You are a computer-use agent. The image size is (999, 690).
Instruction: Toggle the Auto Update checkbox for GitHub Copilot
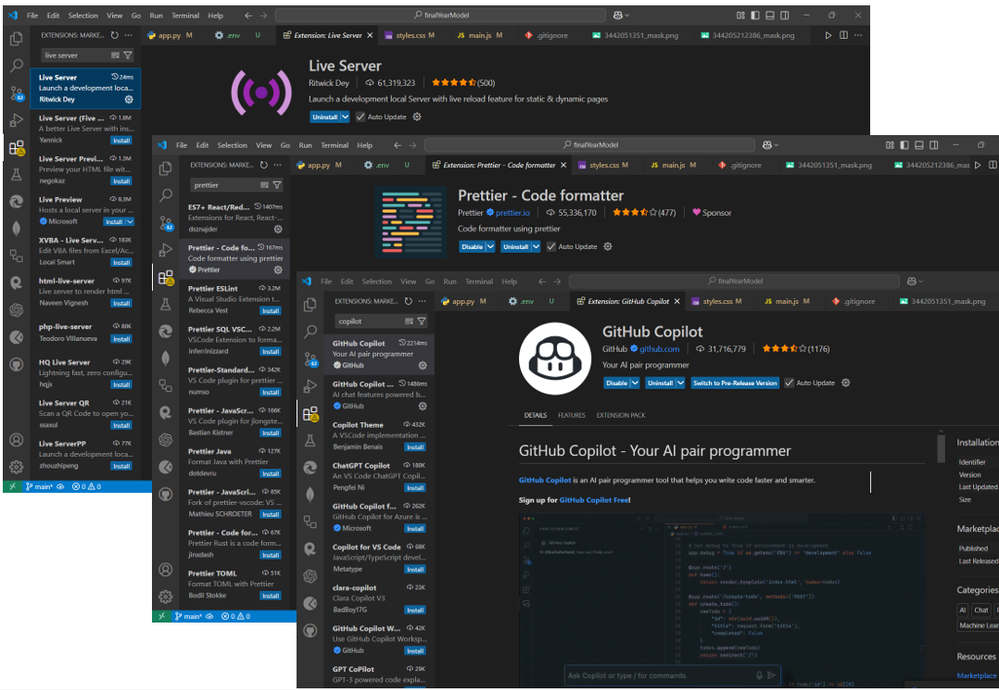coord(789,383)
